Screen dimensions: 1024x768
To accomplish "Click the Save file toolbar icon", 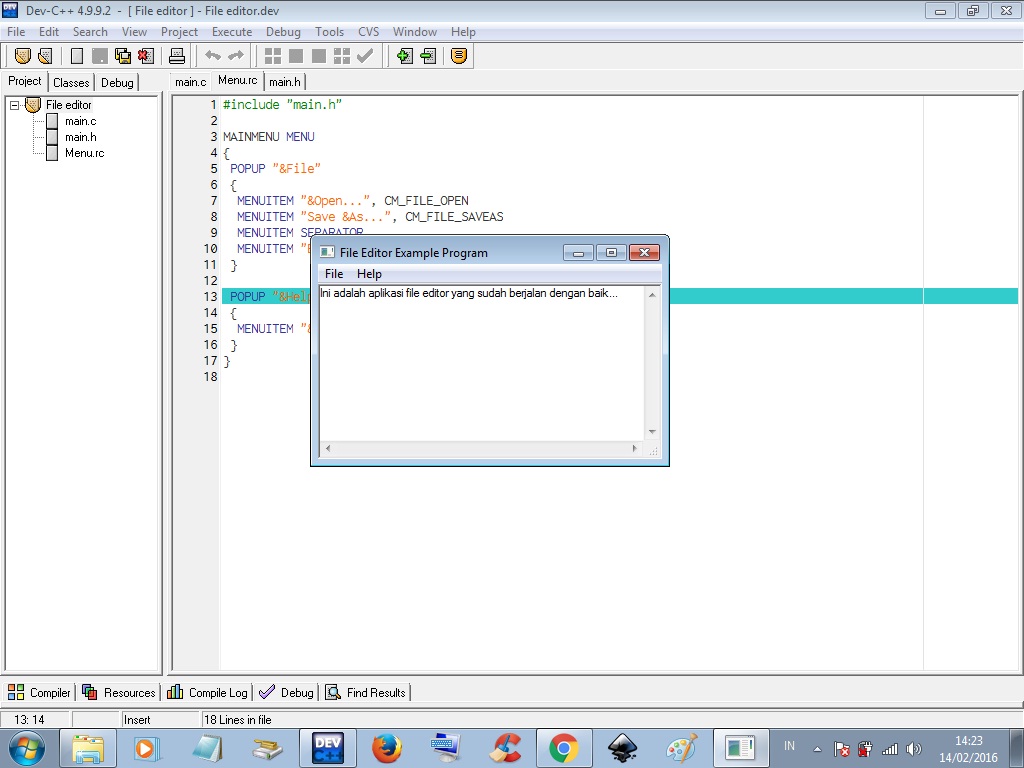I will (x=100, y=56).
